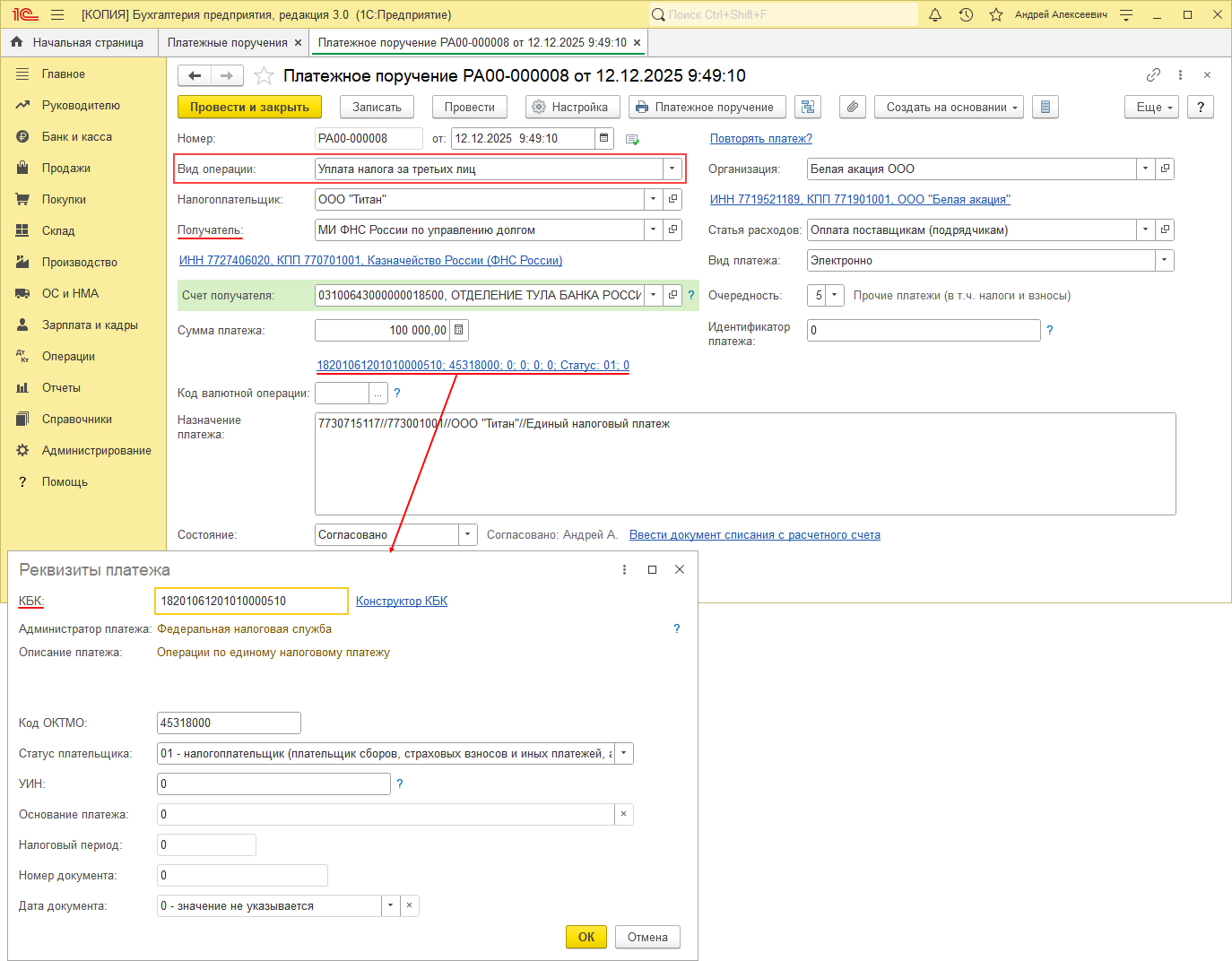Cancel the Реквизиты платежа dialog
Image resolution: width=1232 pixels, height=961 pixels.
pos(647,937)
